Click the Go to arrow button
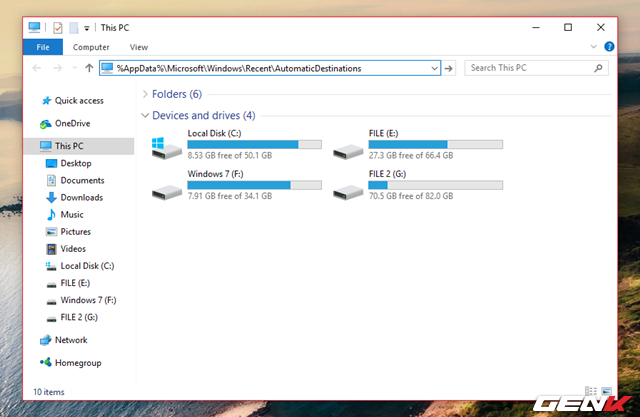 point(449,68)
